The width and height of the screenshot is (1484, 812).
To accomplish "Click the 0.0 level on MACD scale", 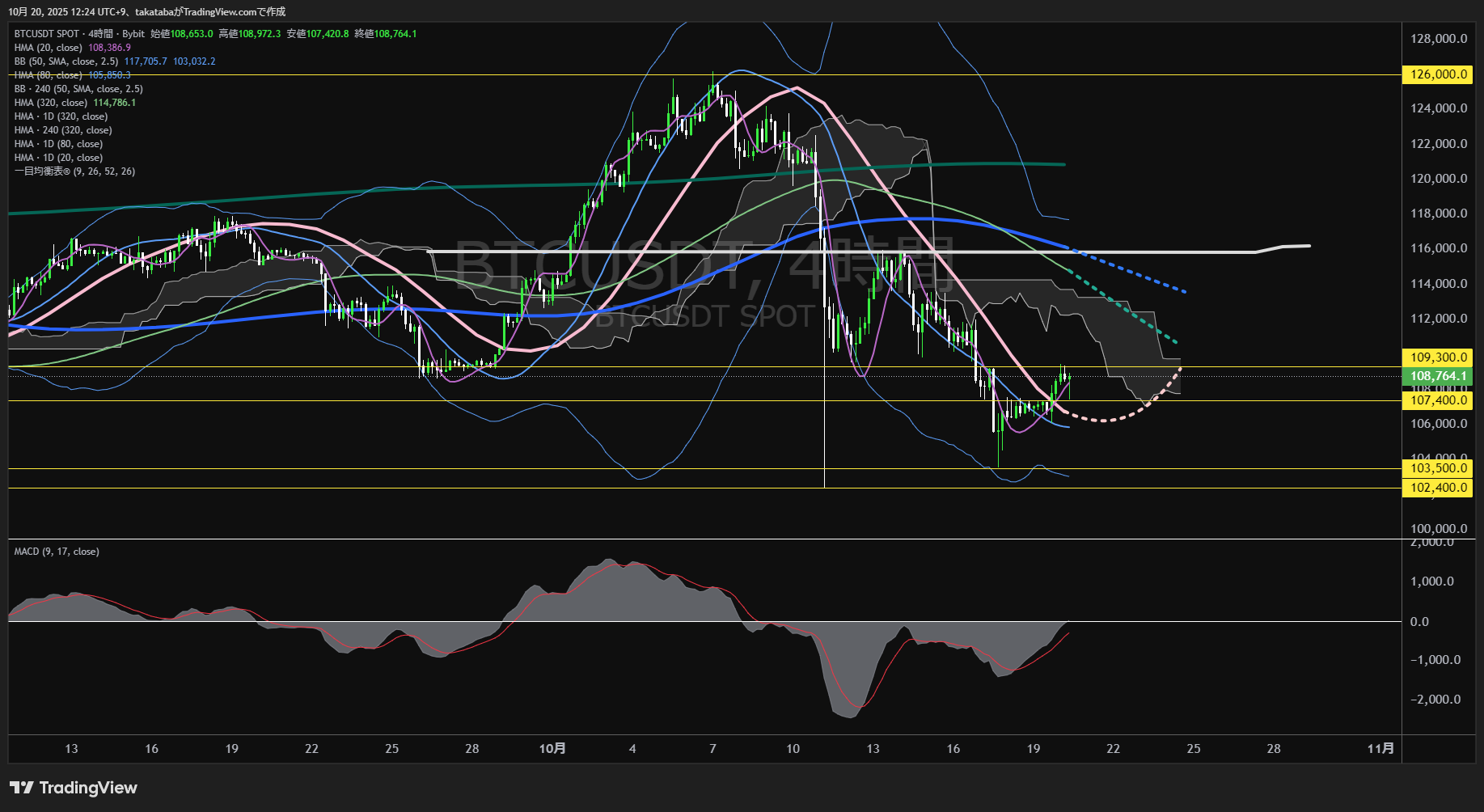I will click(1419, 622).
